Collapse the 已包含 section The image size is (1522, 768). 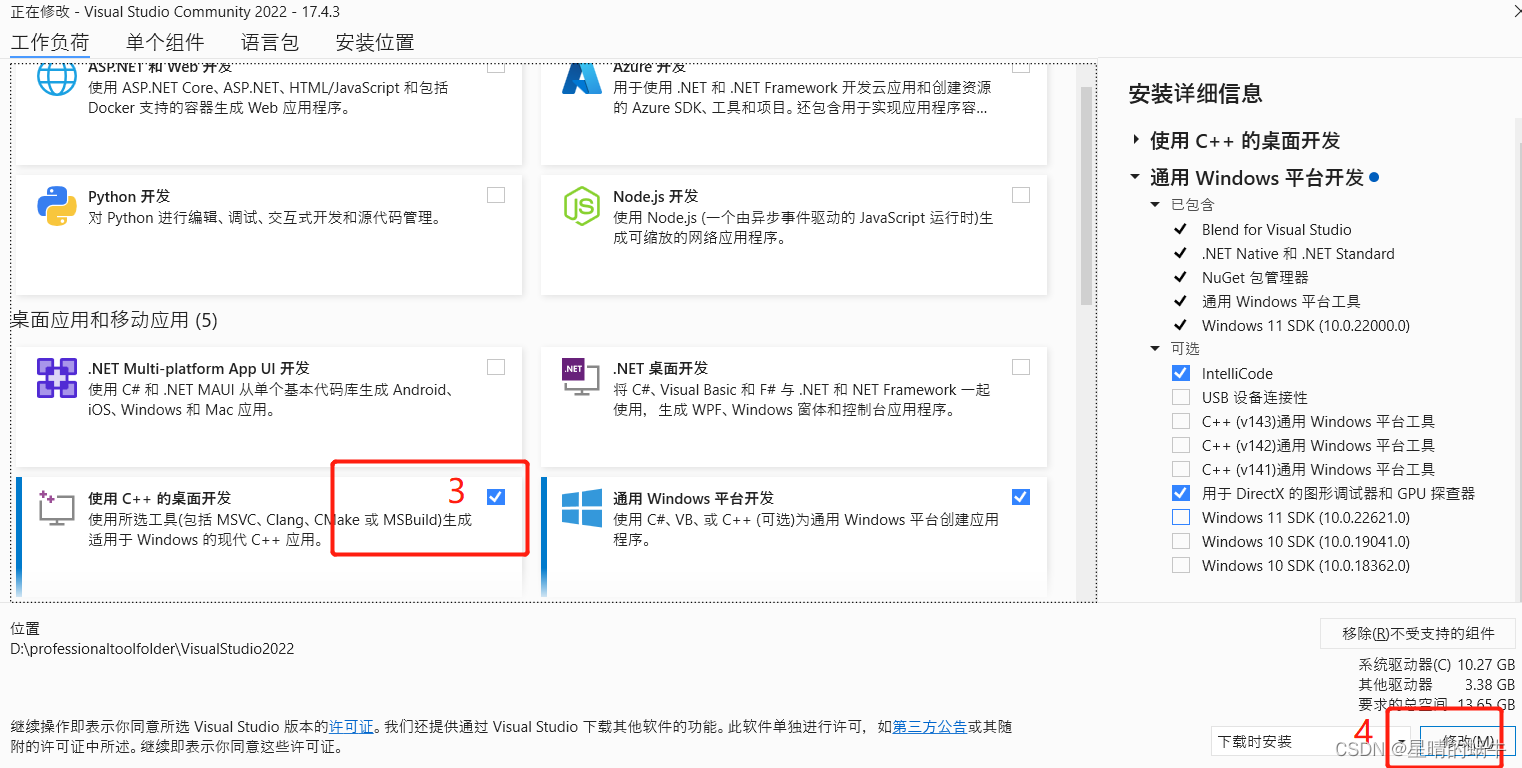coord(1157,205)
